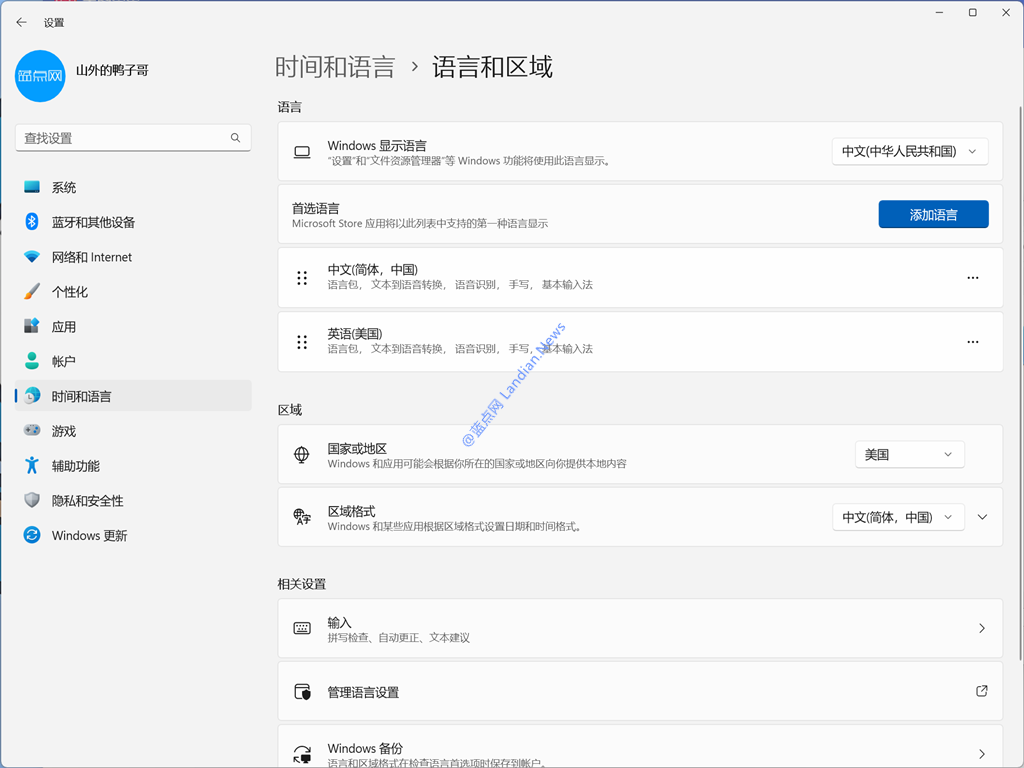This screenshot has height=768, width=1024.
Task: Grab drag handle beside 英语(美国)
Action: coord(302,342)
